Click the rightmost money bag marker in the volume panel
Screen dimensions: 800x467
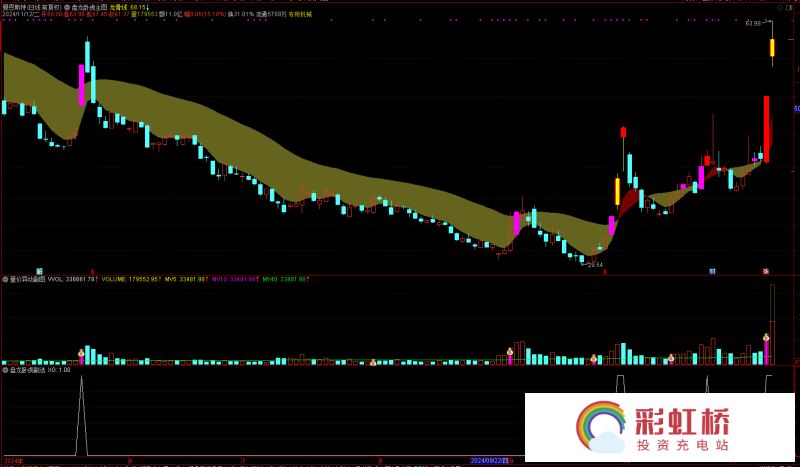point(767,337)
